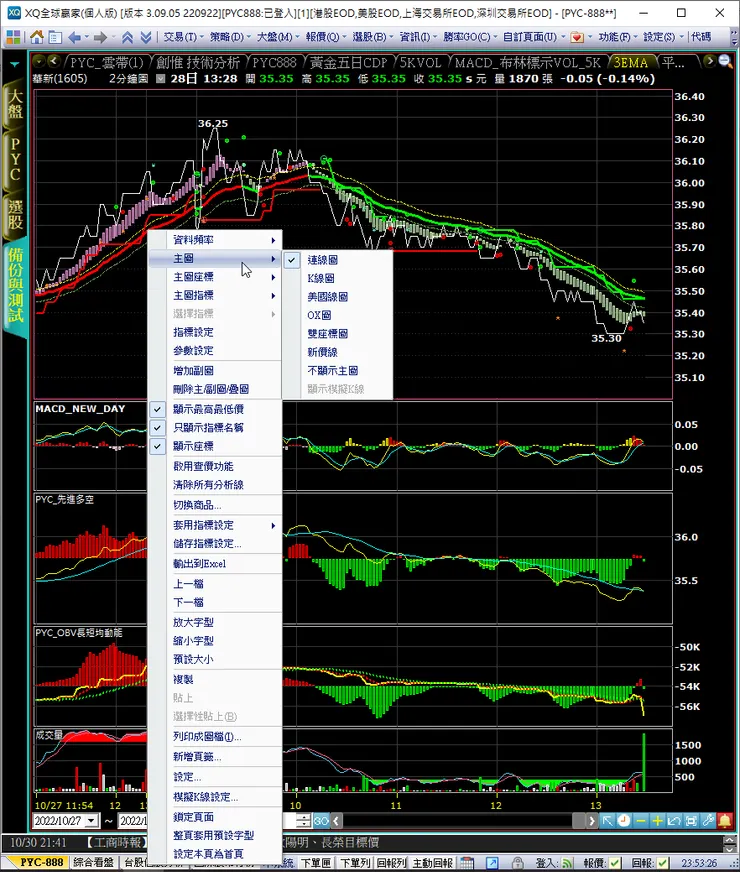Click the padlock icon in status bar
Image resolution: width=740 pixels, height=872 pixels.
coord(518,863)
